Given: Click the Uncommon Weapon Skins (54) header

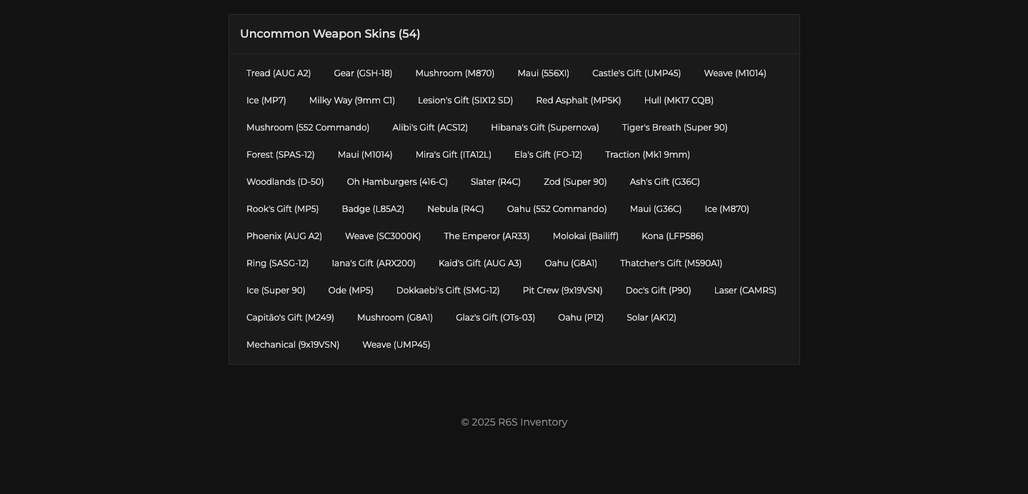Looking at the screenshot, I should click(330, 34).
